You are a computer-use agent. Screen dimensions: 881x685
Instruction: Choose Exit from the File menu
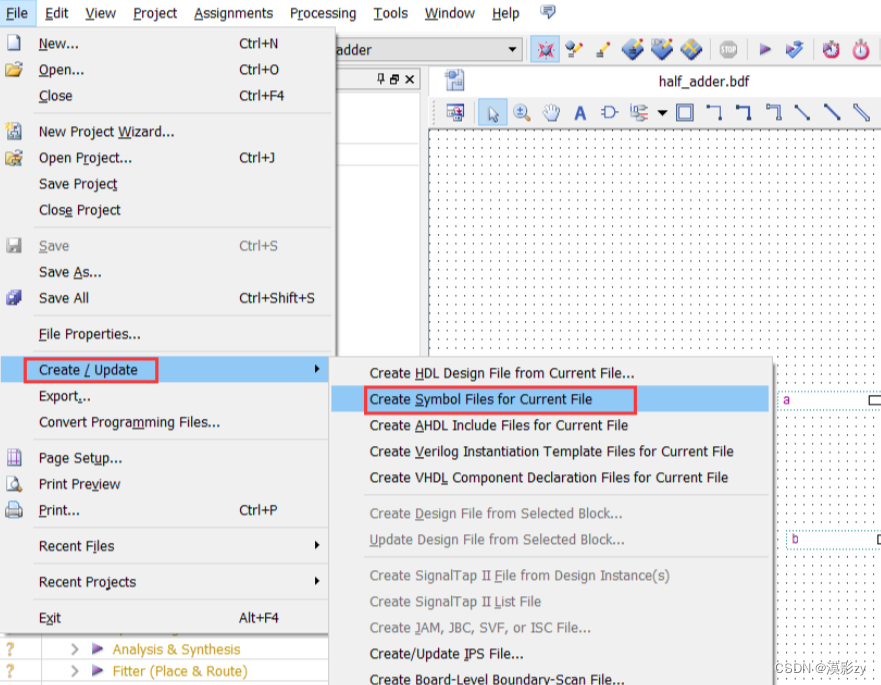click(165, 618)
